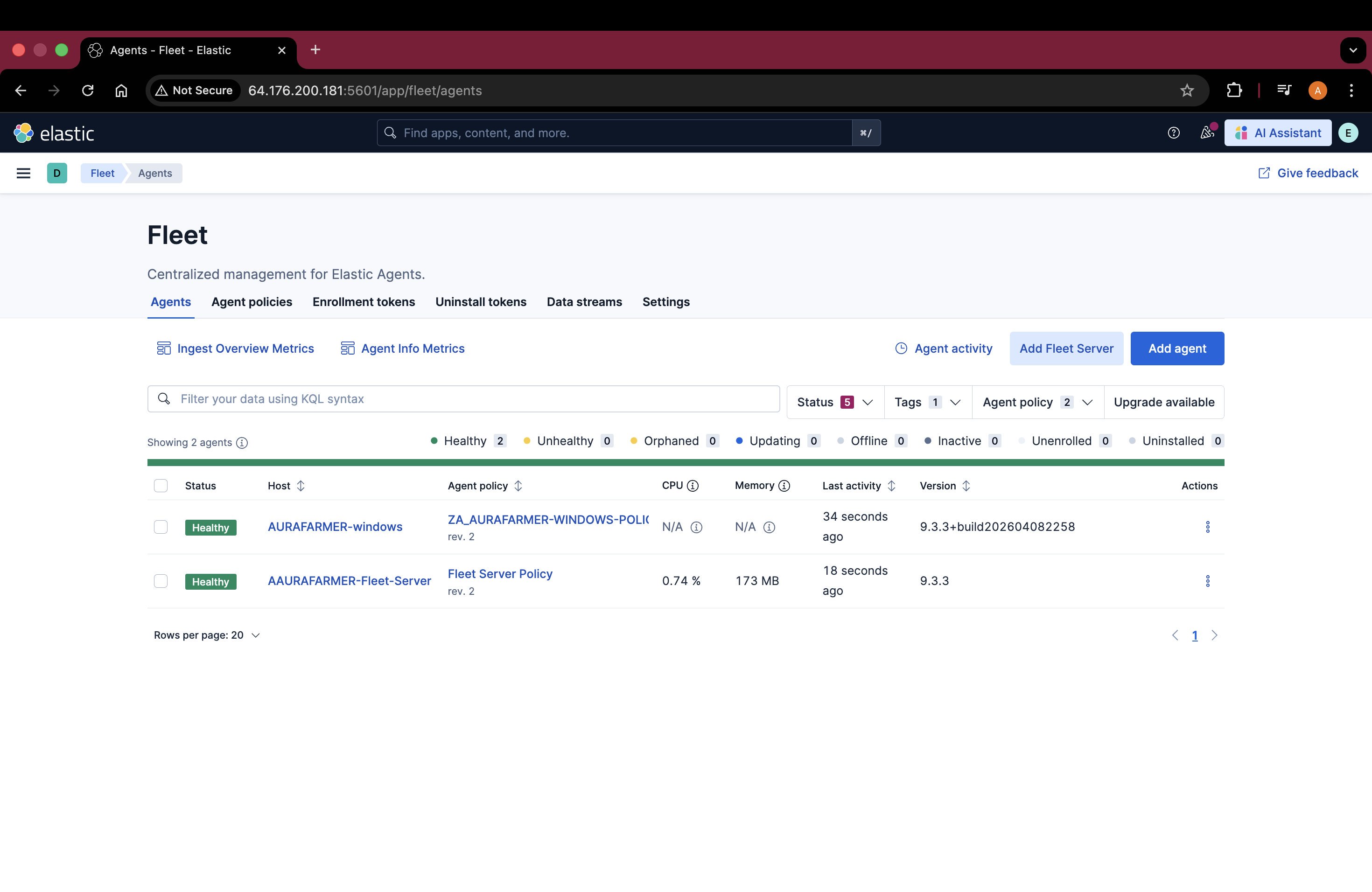Reload the page in the browser
Image resolution: width=1372 pixels, height=892 pixels.
point(88,91)
